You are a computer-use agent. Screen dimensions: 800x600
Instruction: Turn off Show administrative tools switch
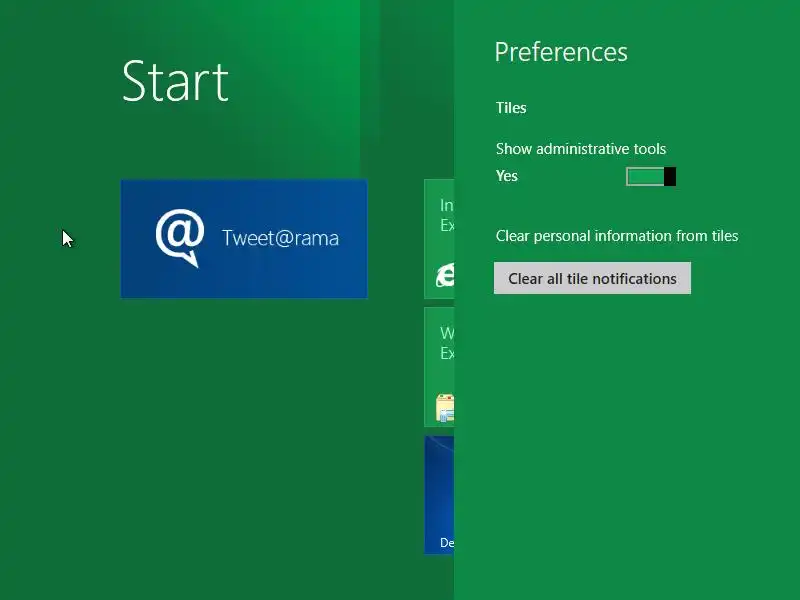651,177
